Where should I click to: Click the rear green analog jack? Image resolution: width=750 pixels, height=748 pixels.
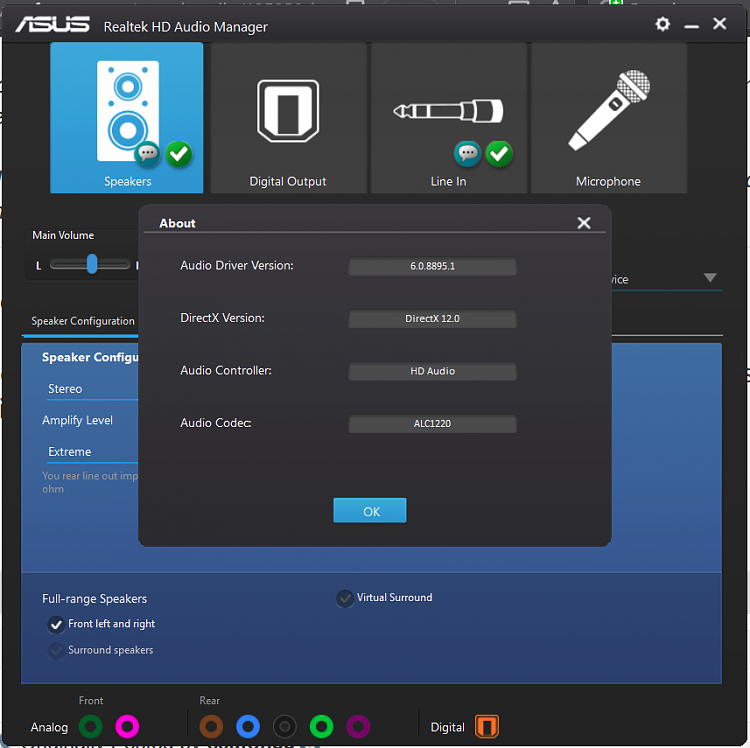[x=321, y=727]
